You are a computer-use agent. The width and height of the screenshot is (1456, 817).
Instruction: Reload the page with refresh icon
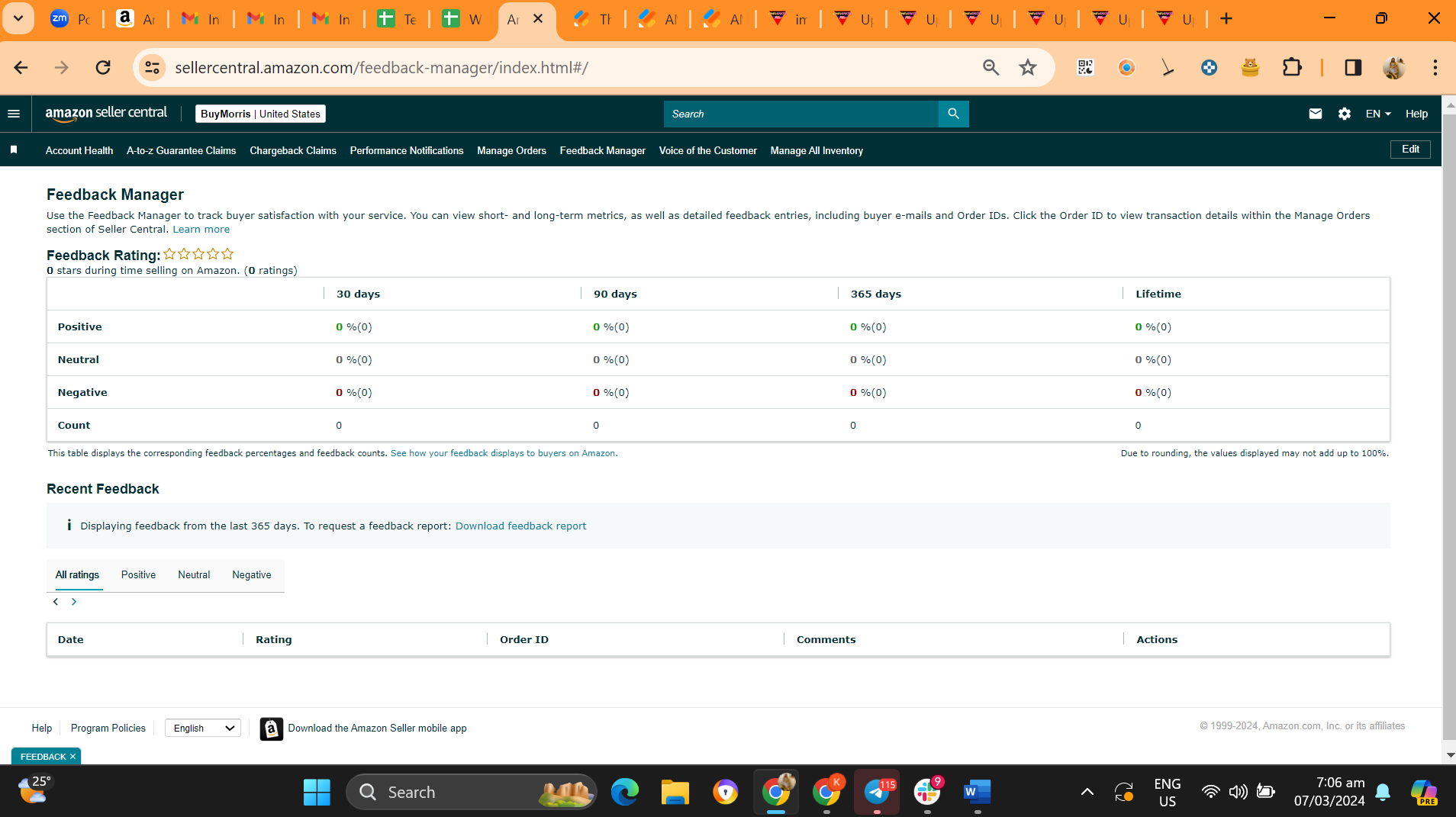[x=103, y=68]
